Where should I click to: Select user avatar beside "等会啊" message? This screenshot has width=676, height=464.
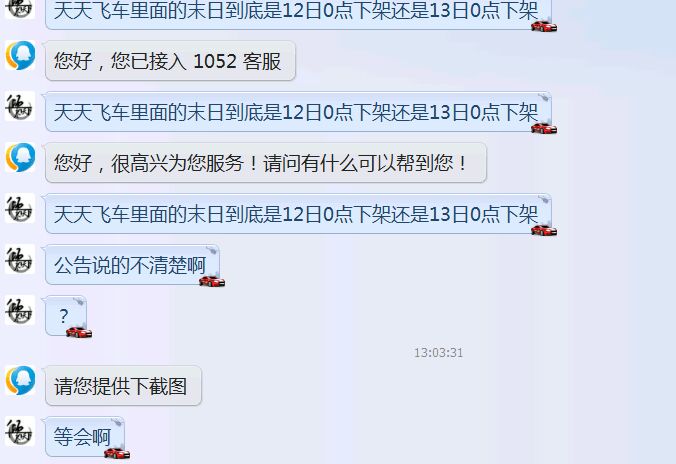point(20,431)
